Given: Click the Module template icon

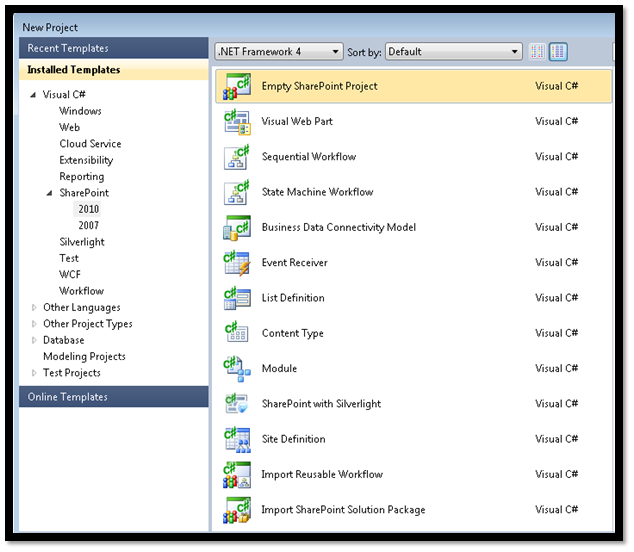Looking at the screenshot, I should [237, 369].
